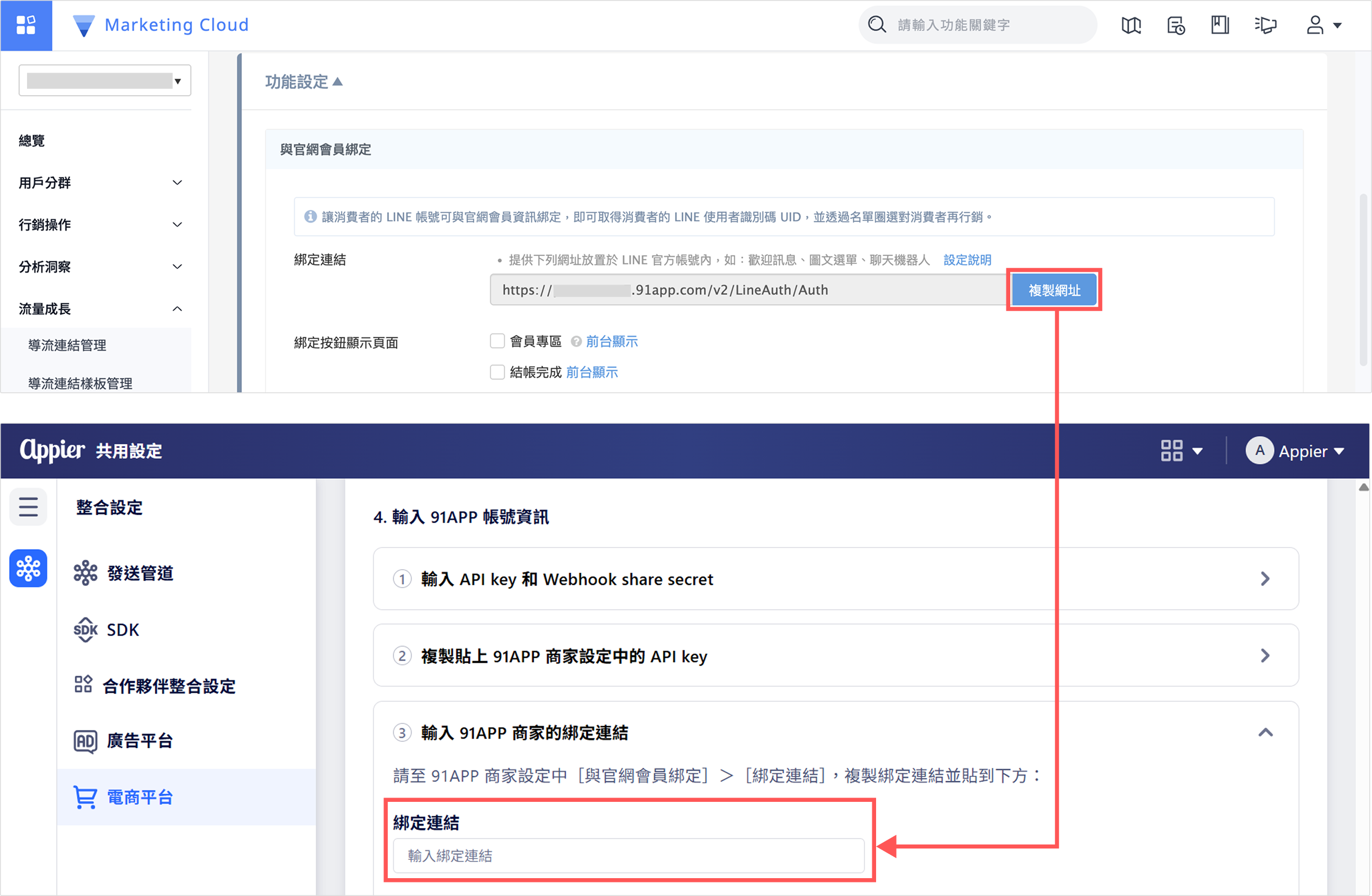This screenshot has width=1372, height=896.
Task: Click the Appier avatar circle A
Action: pyautogui.click(x=1260, y=450)
